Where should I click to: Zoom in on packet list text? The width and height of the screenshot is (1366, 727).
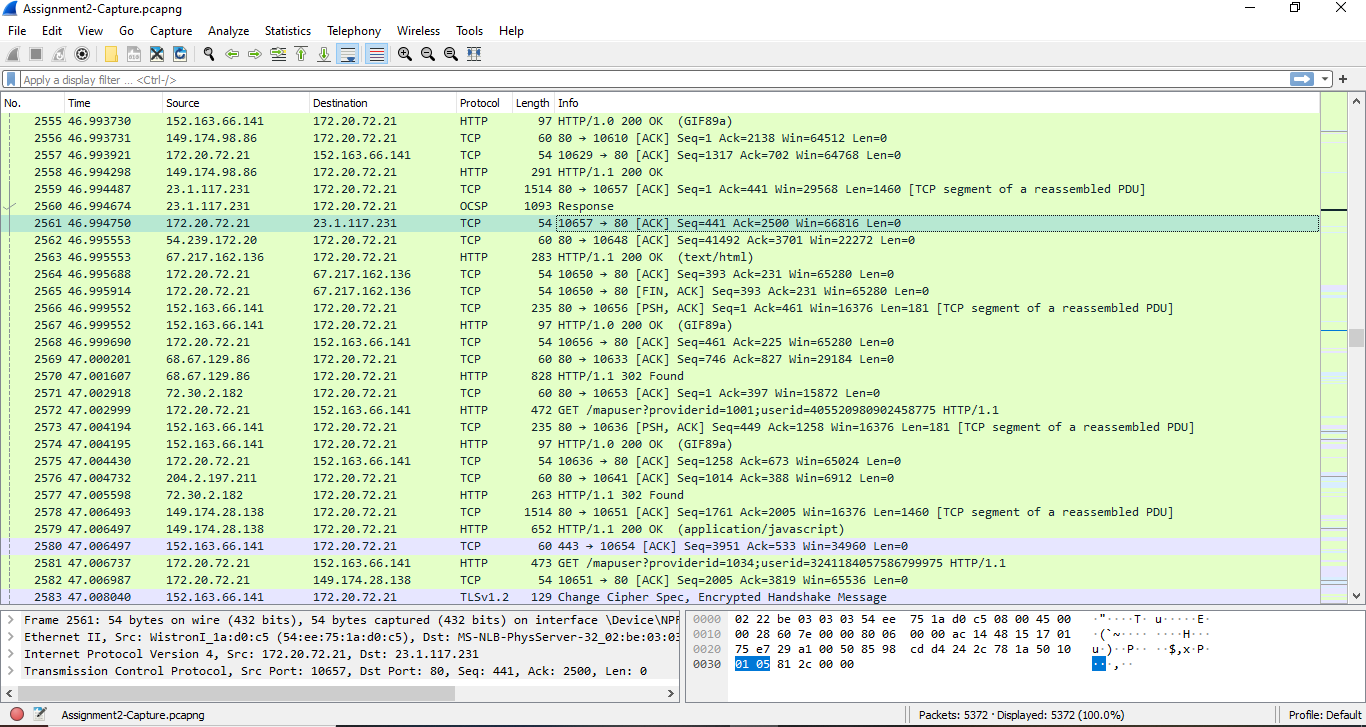[405, 54]
